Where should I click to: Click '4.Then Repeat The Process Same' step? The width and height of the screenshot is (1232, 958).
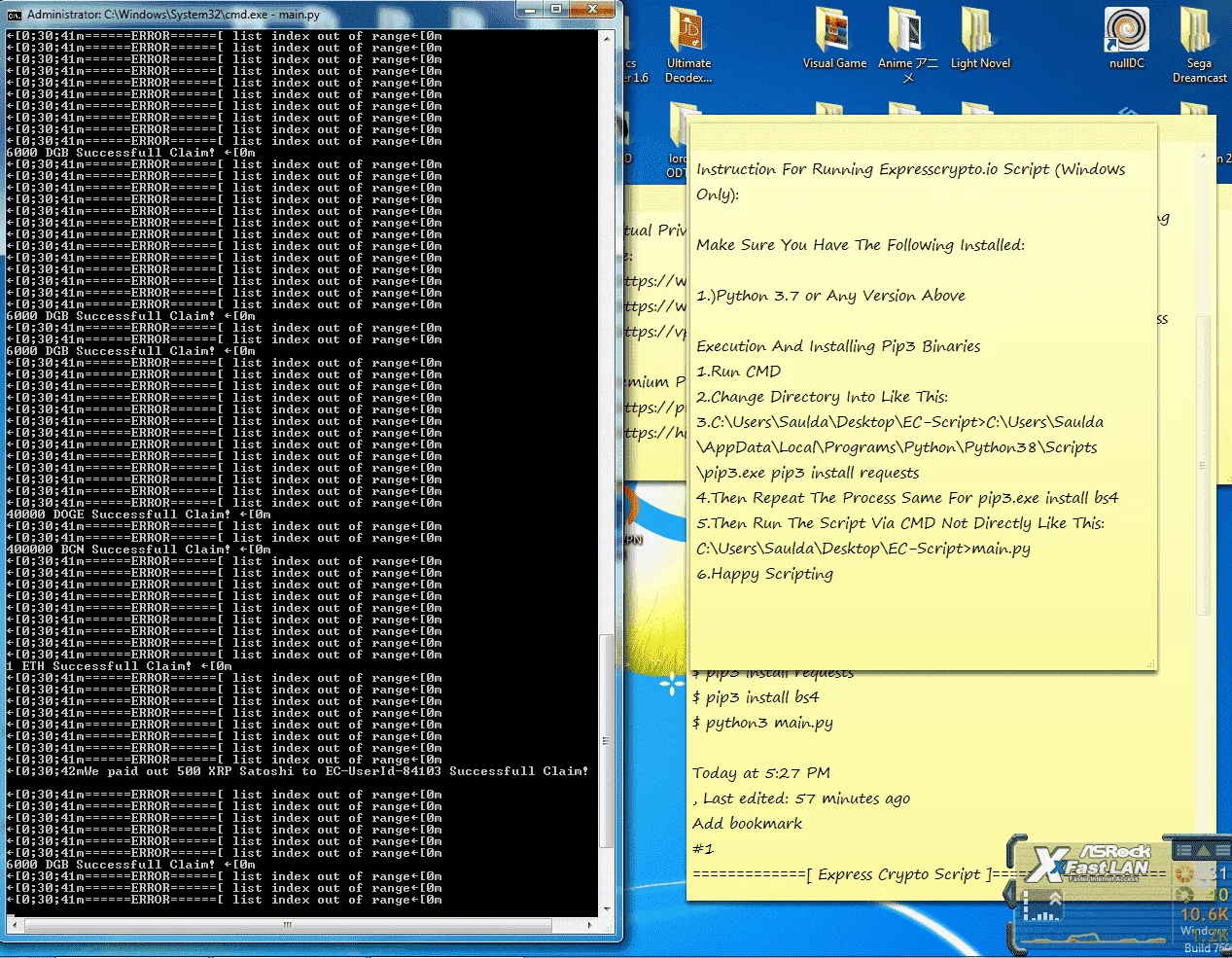pos(907,498)
